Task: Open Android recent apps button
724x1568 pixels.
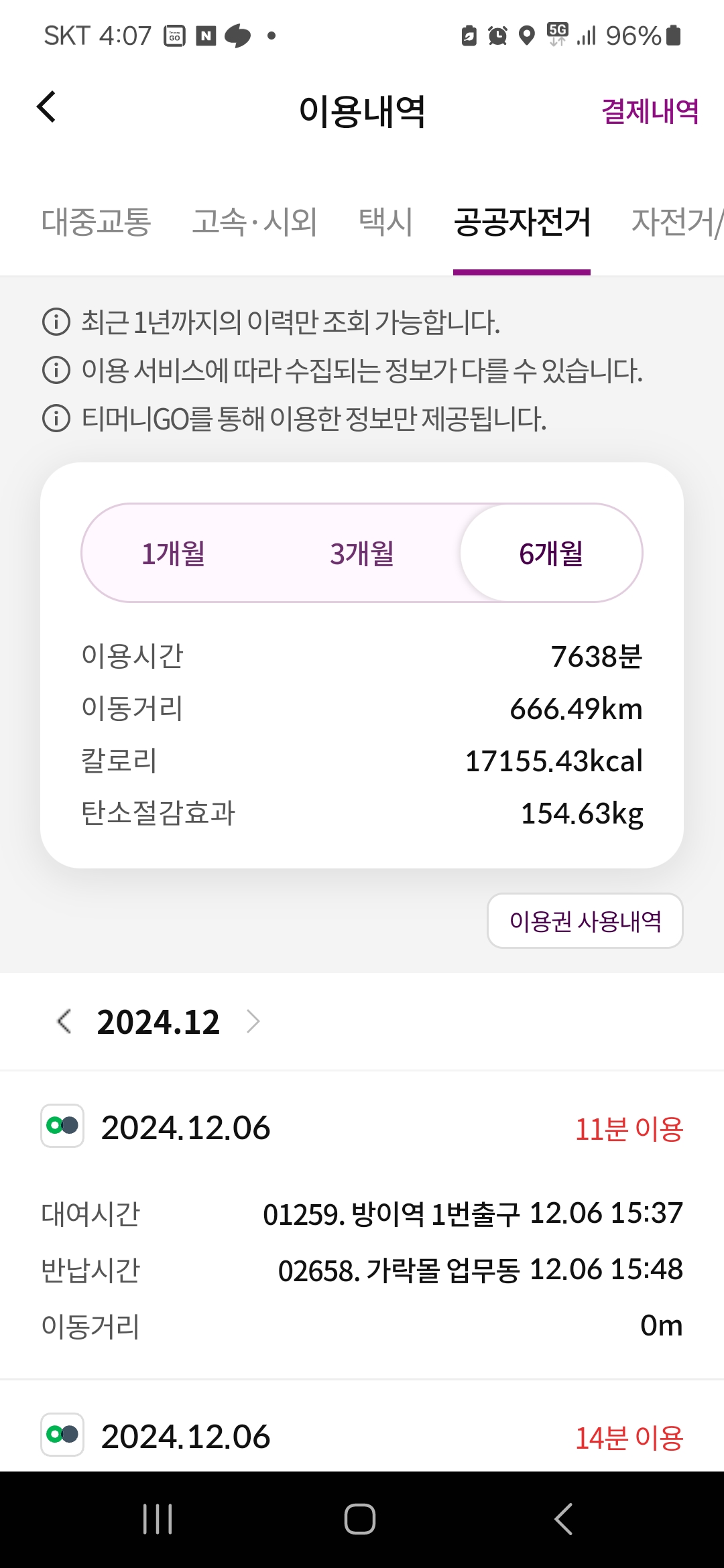Action: point(158,1519)
